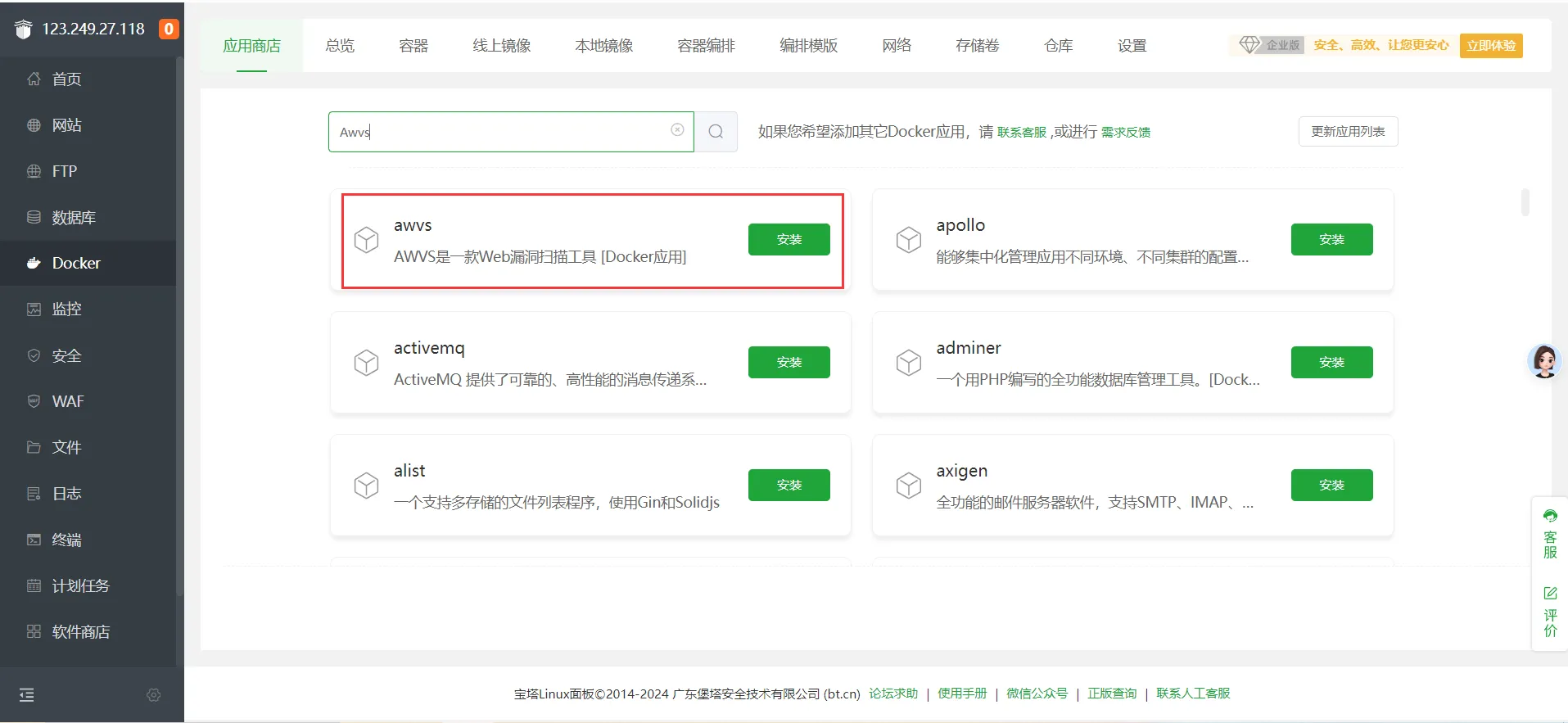This screenshot has width=1568, height=723.
Task: Open panel settings gear at sidebar bottom
Action: click(153, 695)
